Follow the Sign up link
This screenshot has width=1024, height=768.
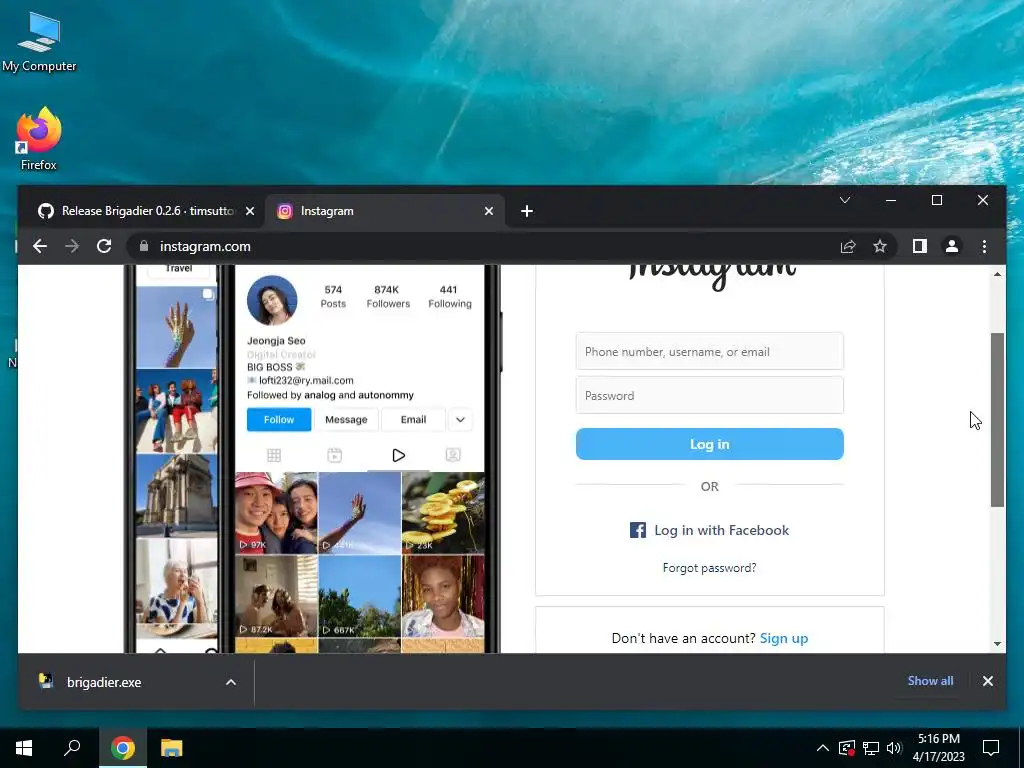(x=784, y=638)
